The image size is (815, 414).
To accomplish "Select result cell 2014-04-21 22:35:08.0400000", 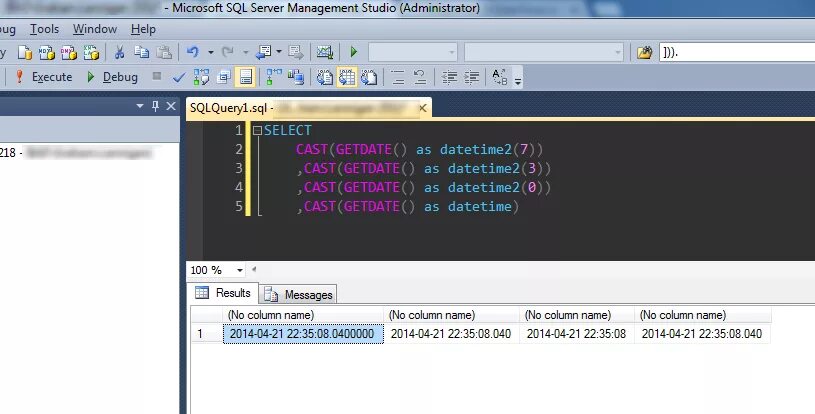I will coord(303,333).
